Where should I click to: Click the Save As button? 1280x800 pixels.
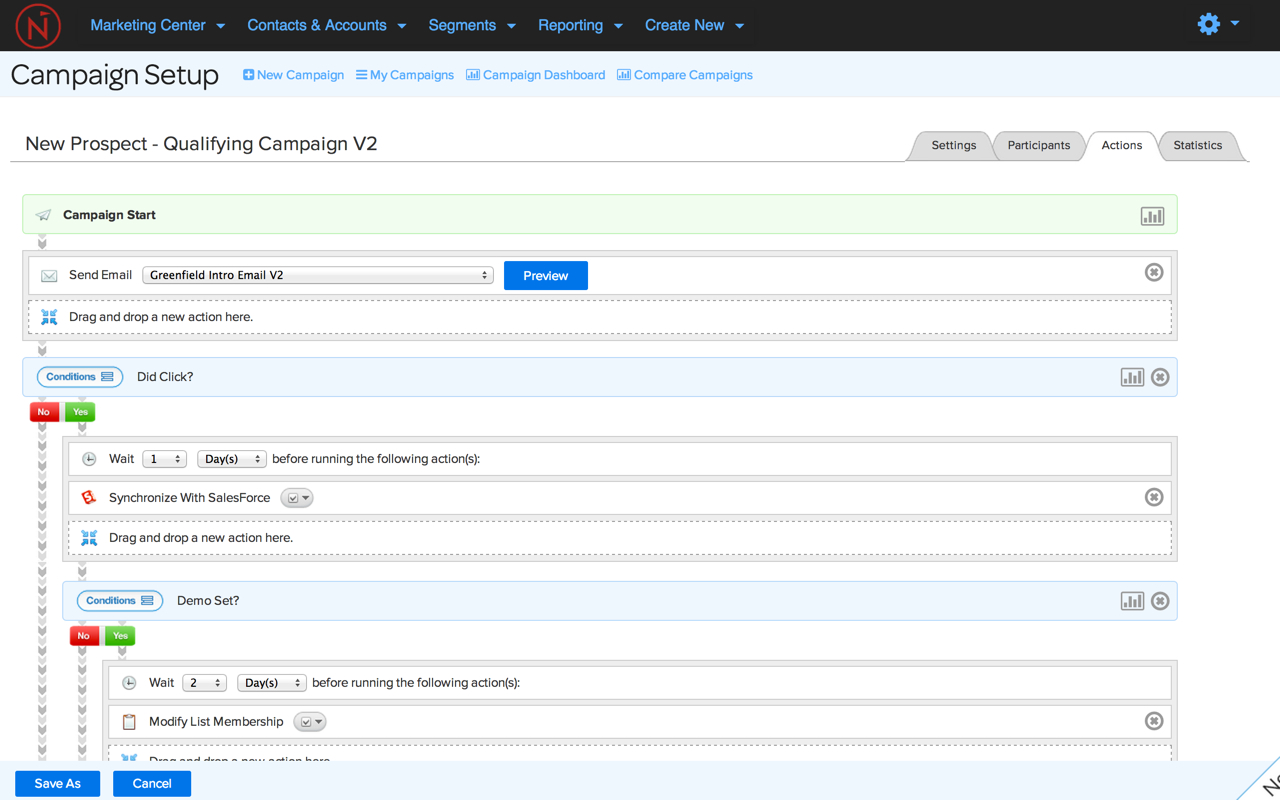[x=57, y=783]
